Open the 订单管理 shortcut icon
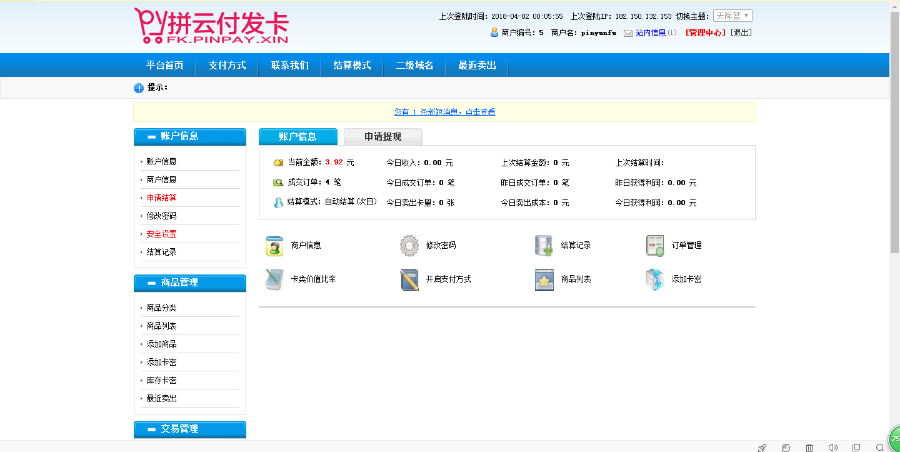The width and height of the screenshot is (900, 452). [x=655, y=245]
